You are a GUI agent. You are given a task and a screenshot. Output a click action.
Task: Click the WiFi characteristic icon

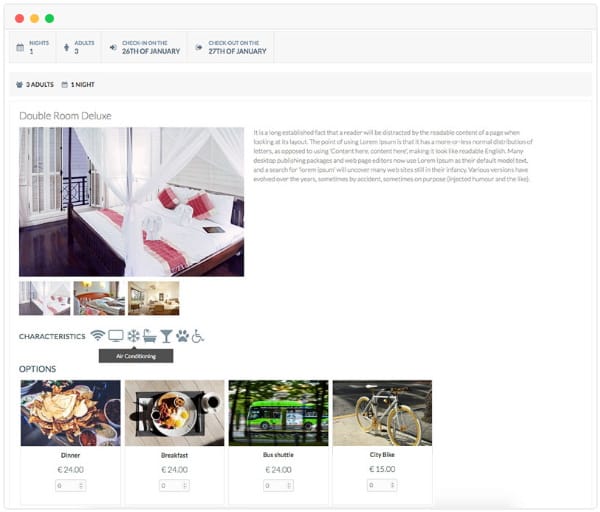coord(98,336)
